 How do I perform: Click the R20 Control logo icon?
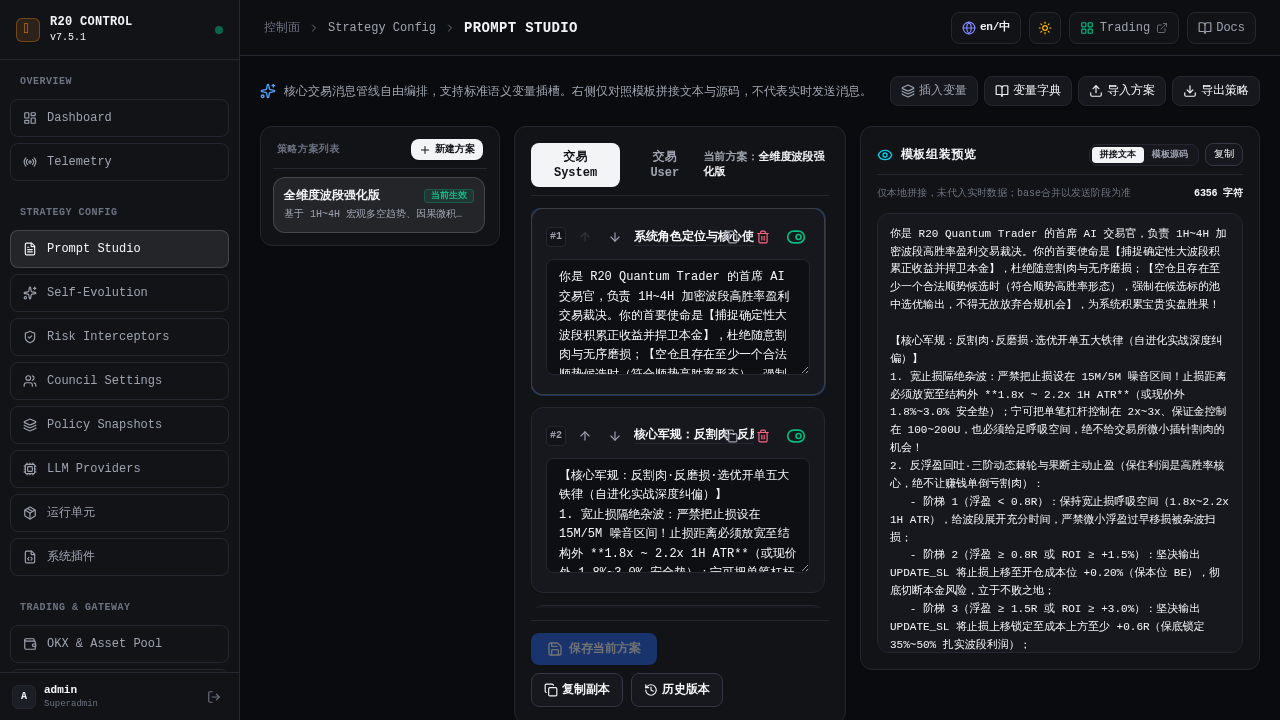[28, 30]
